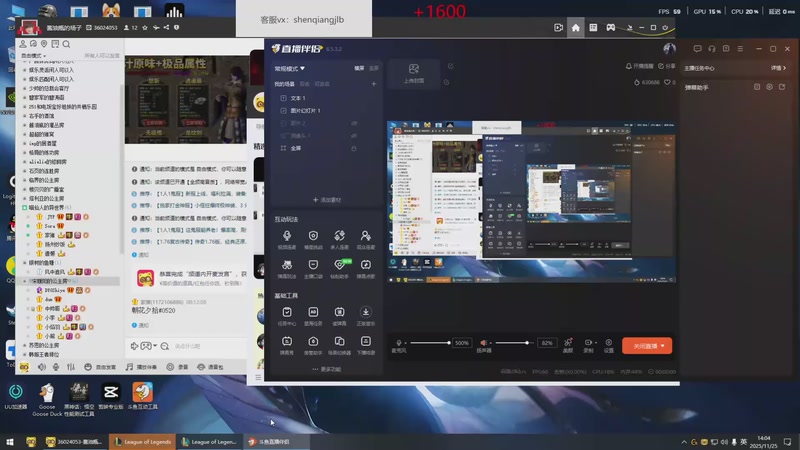Open the danmaku play binoculars icon
The image size is (800, 450).
[x=287, y=265]
